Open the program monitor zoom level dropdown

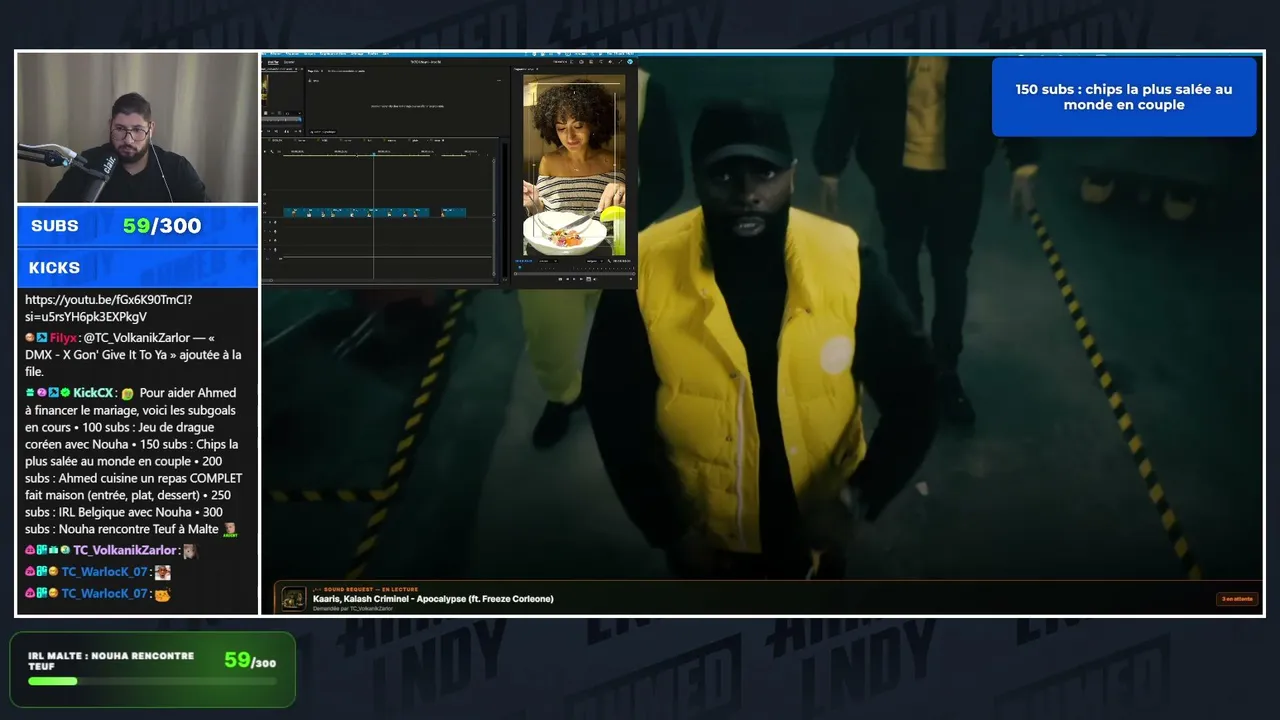549,261
